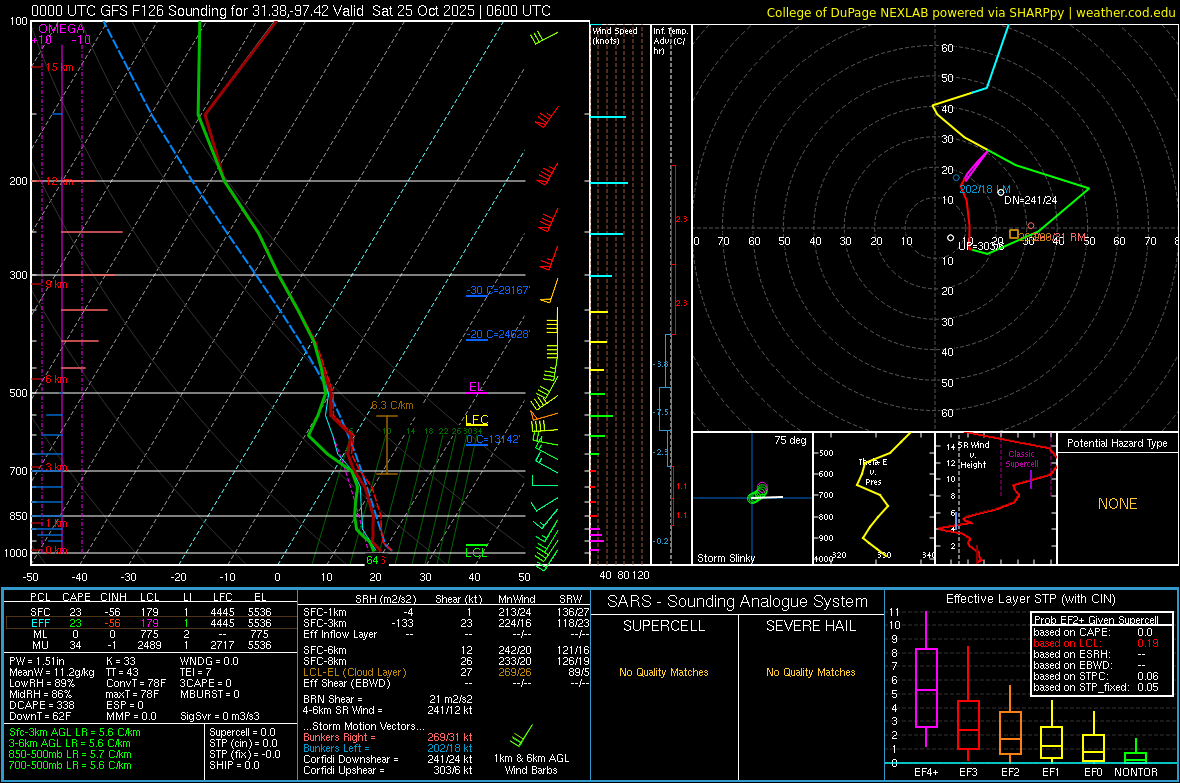Select the MU parcel row
The image size is (1180, 783).
(x=150, y=645)
